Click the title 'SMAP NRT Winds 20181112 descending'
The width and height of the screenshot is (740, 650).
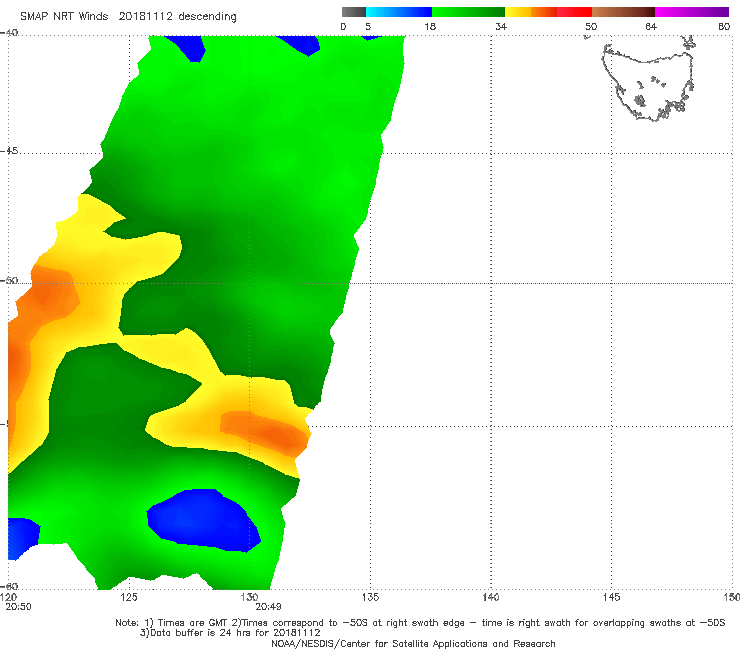[x=128, y=17]
